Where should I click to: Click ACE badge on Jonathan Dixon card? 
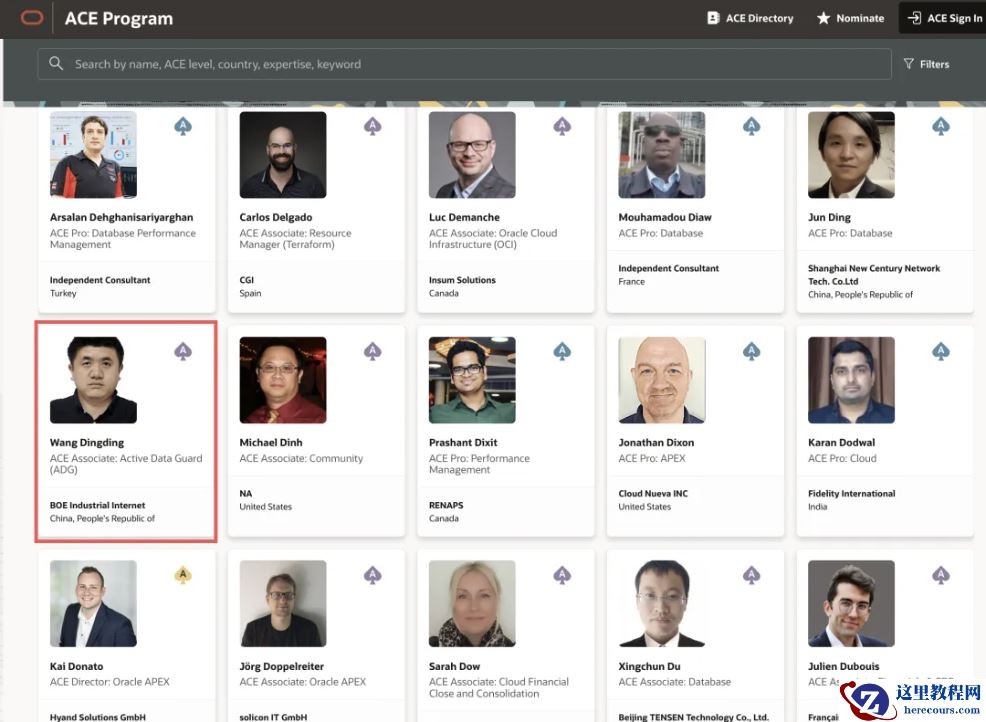(752, 351)
